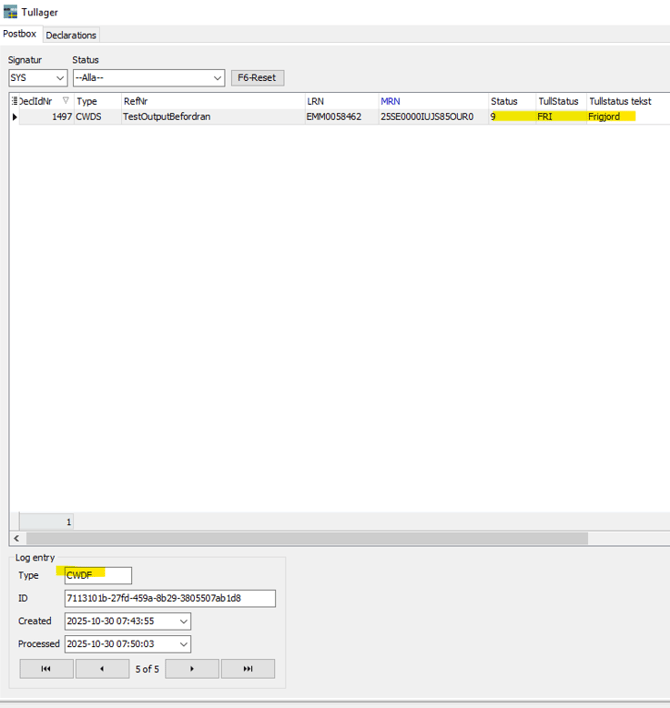The image size is (670, 708).
Task: Go to next log entry
Action: (191, 669)
